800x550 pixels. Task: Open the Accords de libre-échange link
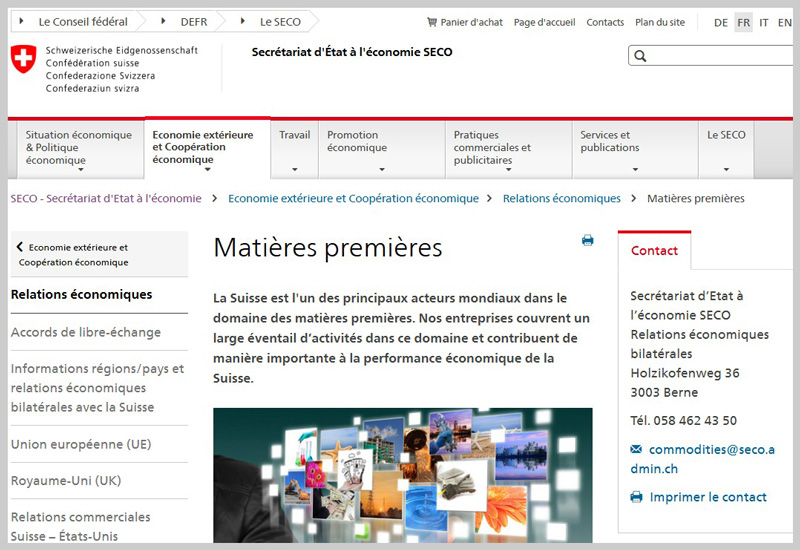[85, 333]
